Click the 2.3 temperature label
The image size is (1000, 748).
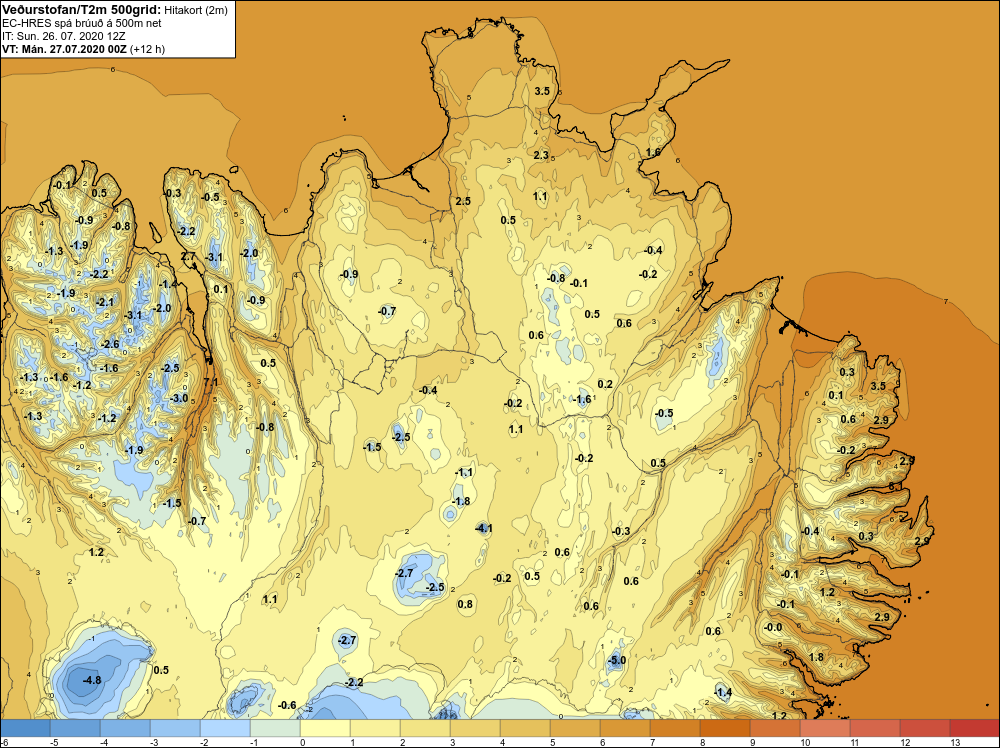pos(541,155)
